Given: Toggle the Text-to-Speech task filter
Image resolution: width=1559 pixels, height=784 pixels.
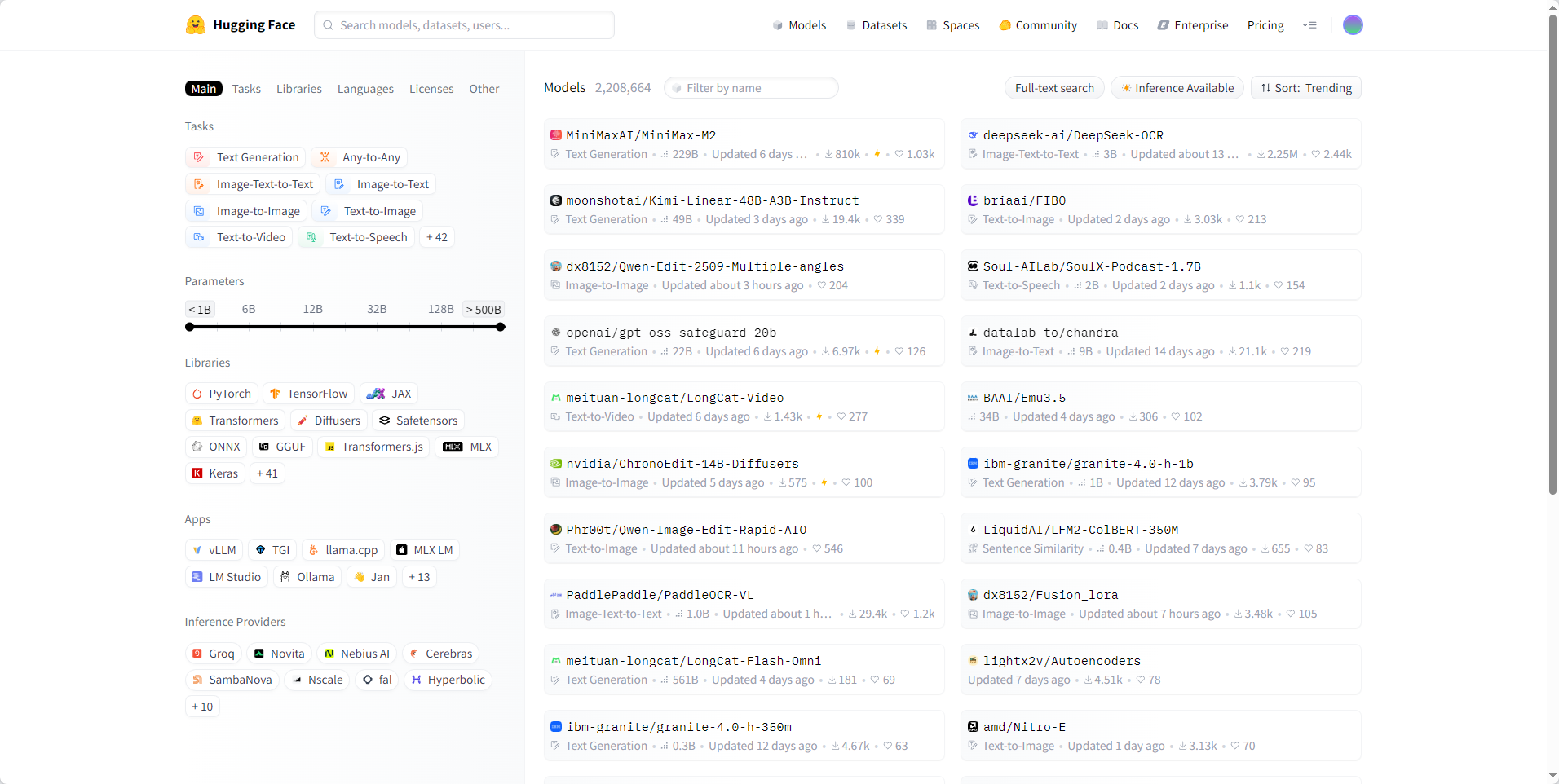Looking at the screenshot, I should [356, 237].
